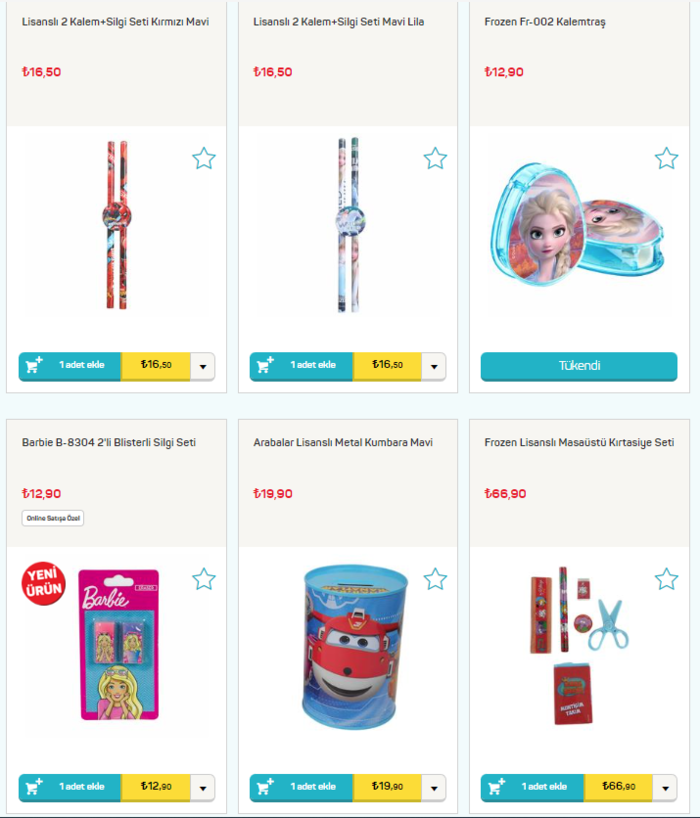Click star icon on Frozen Masaüstü Kırtasiye Seti
The width and height of the screenshot is (700, 818).
666,579
